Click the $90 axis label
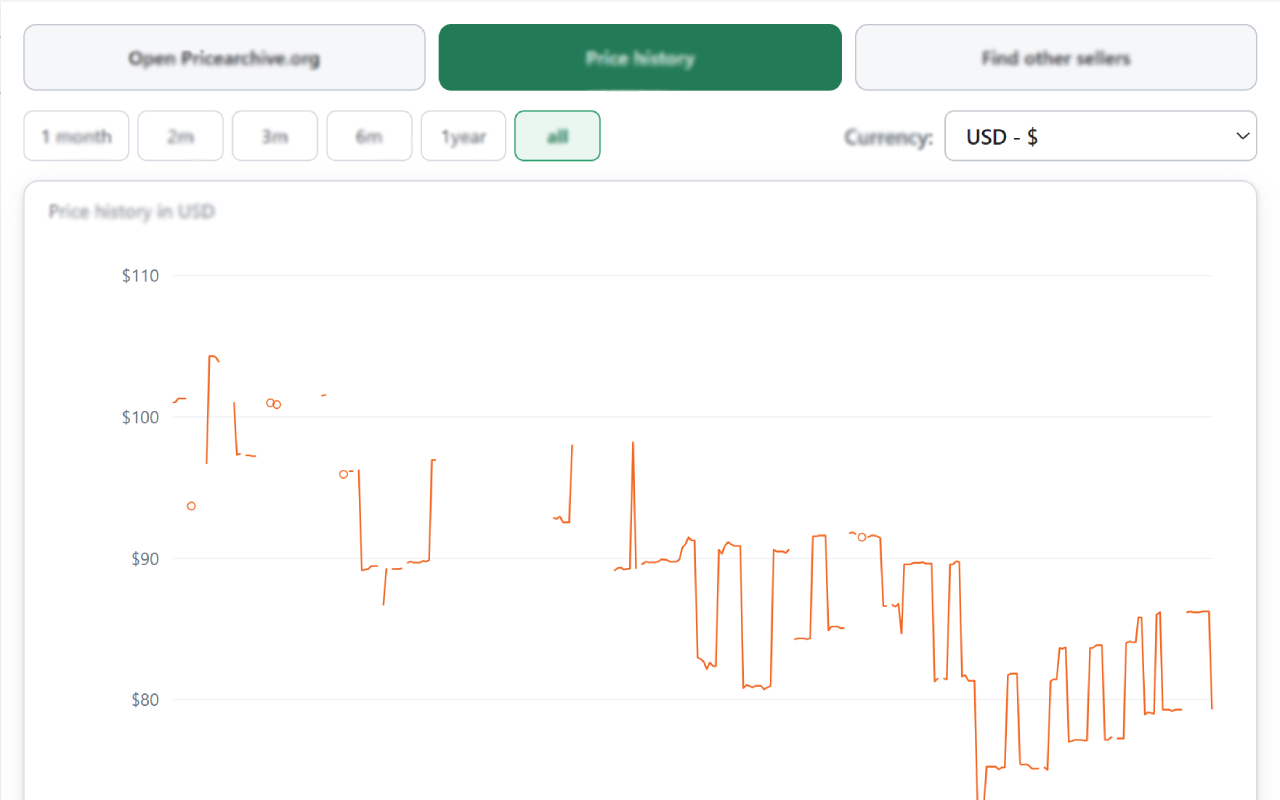 [145, 558]
